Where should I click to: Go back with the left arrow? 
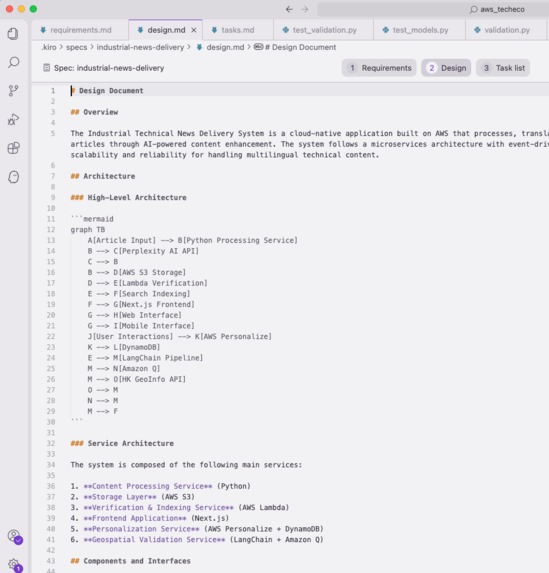pyautogui.click(x=289, y=10)
